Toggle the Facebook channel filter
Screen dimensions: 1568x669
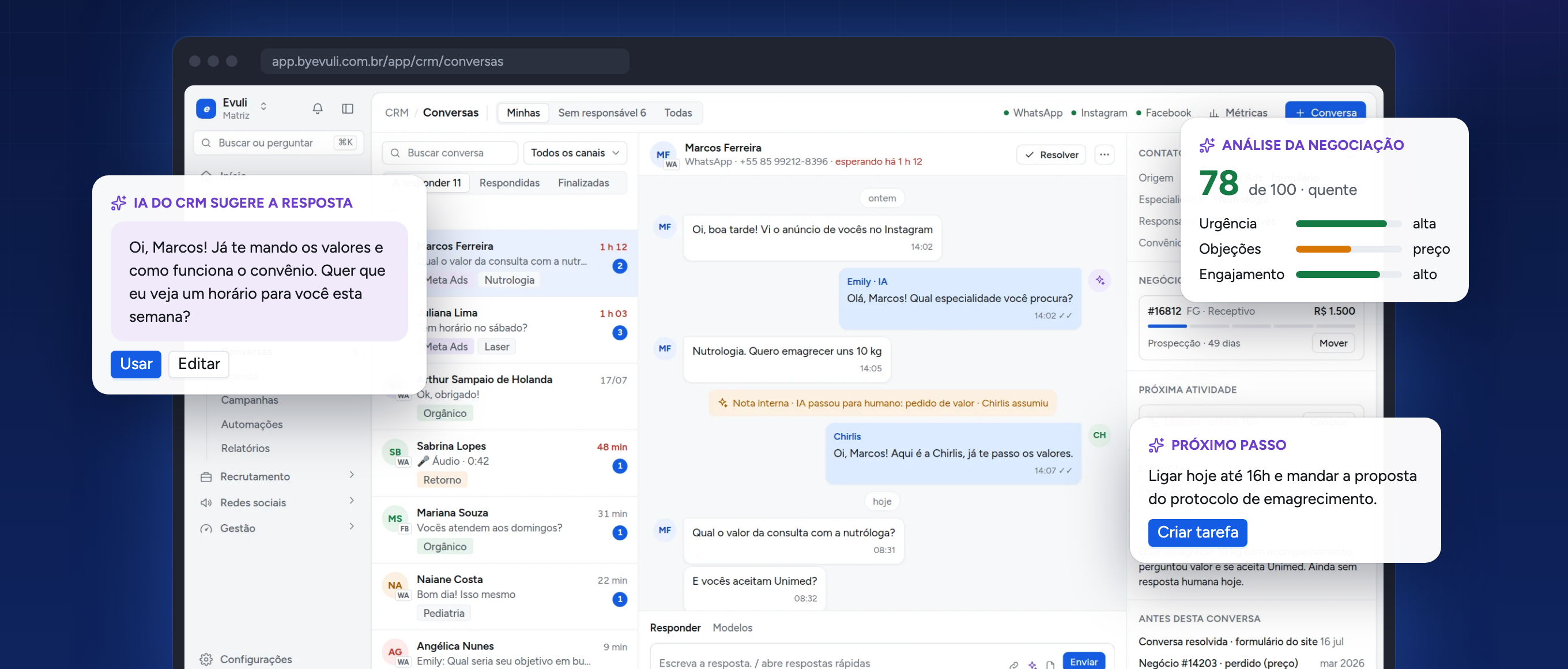point(1163,113)
